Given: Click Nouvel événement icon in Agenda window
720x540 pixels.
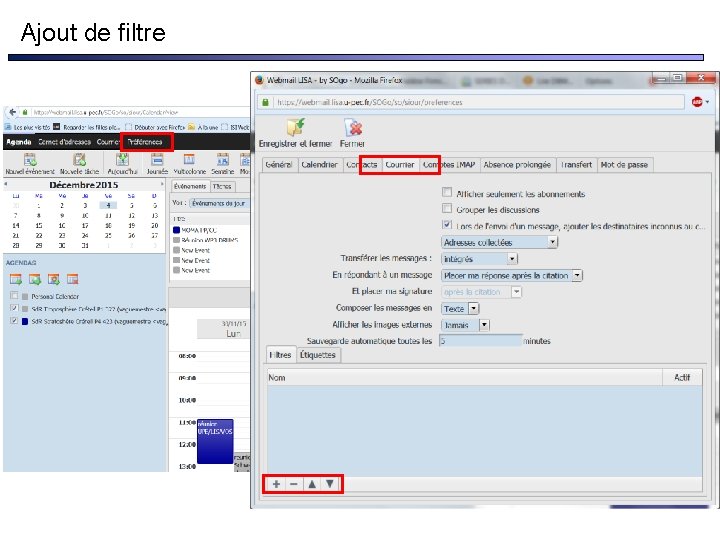Looking at the screenshot, I should (30, 160).
